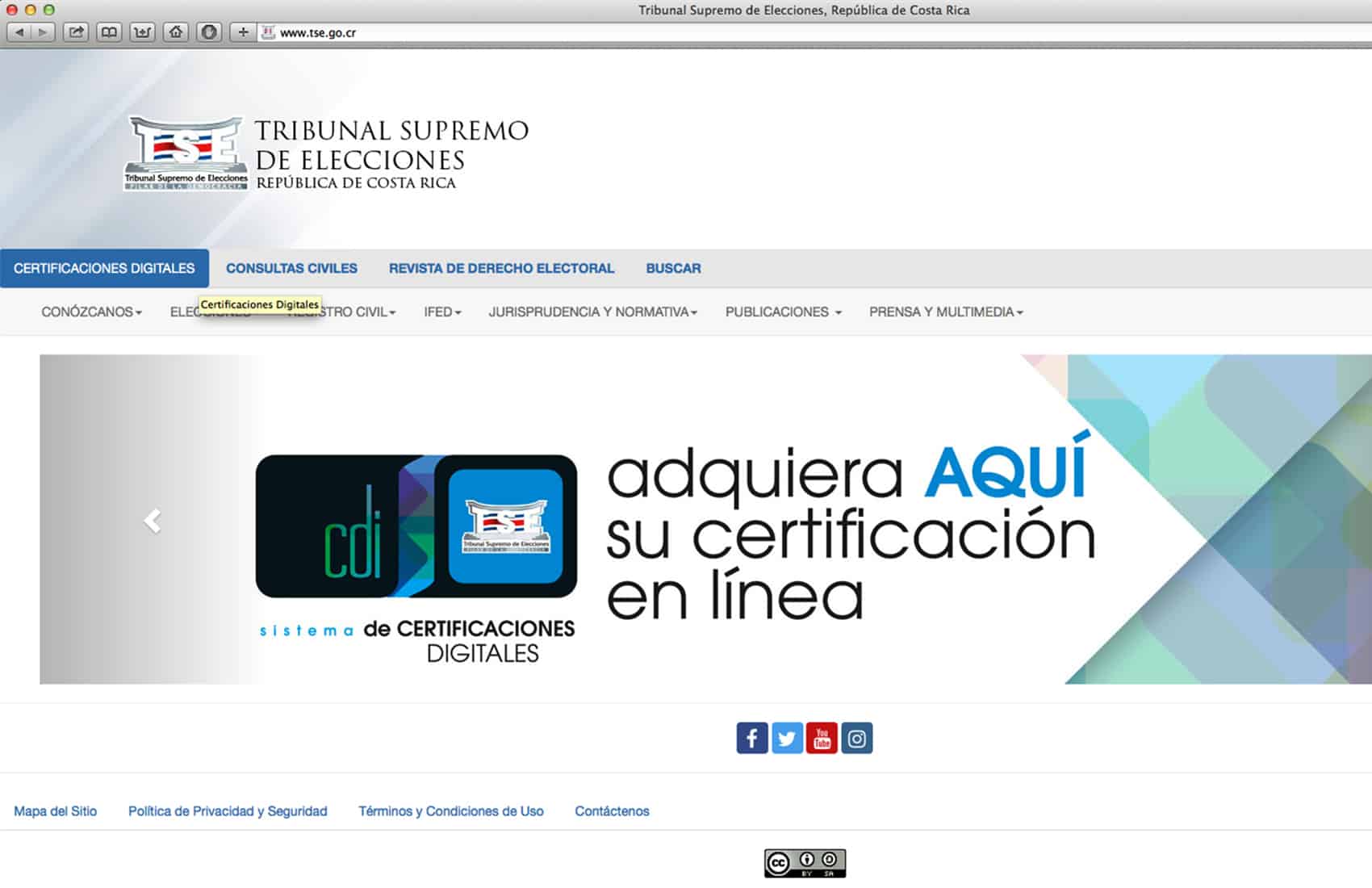Open the Instagram social icon
The width and height of the screenshot is (1372, 888).
[x=857, y=738]
